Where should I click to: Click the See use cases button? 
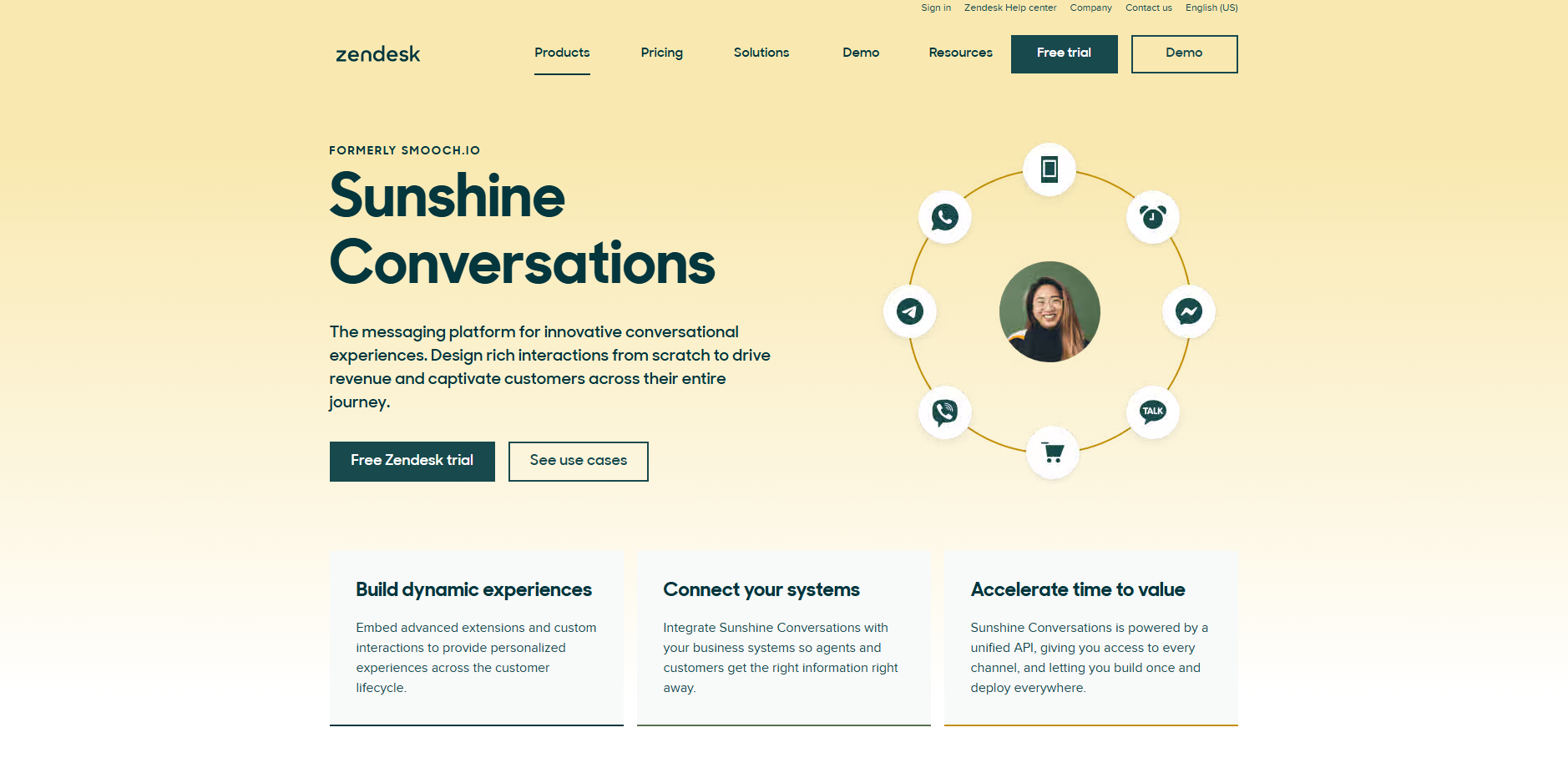point(579,462)
